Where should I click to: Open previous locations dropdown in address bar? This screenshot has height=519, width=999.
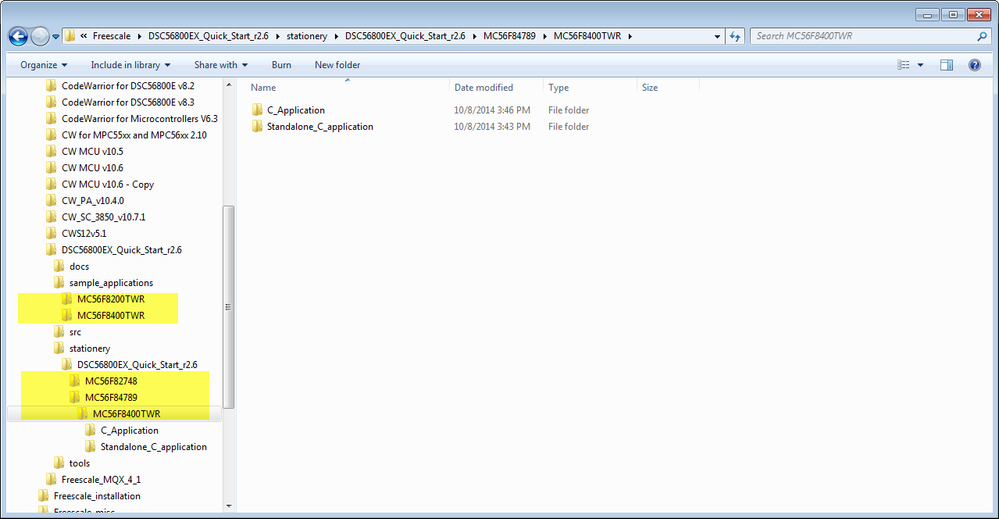tap(717, 36)
